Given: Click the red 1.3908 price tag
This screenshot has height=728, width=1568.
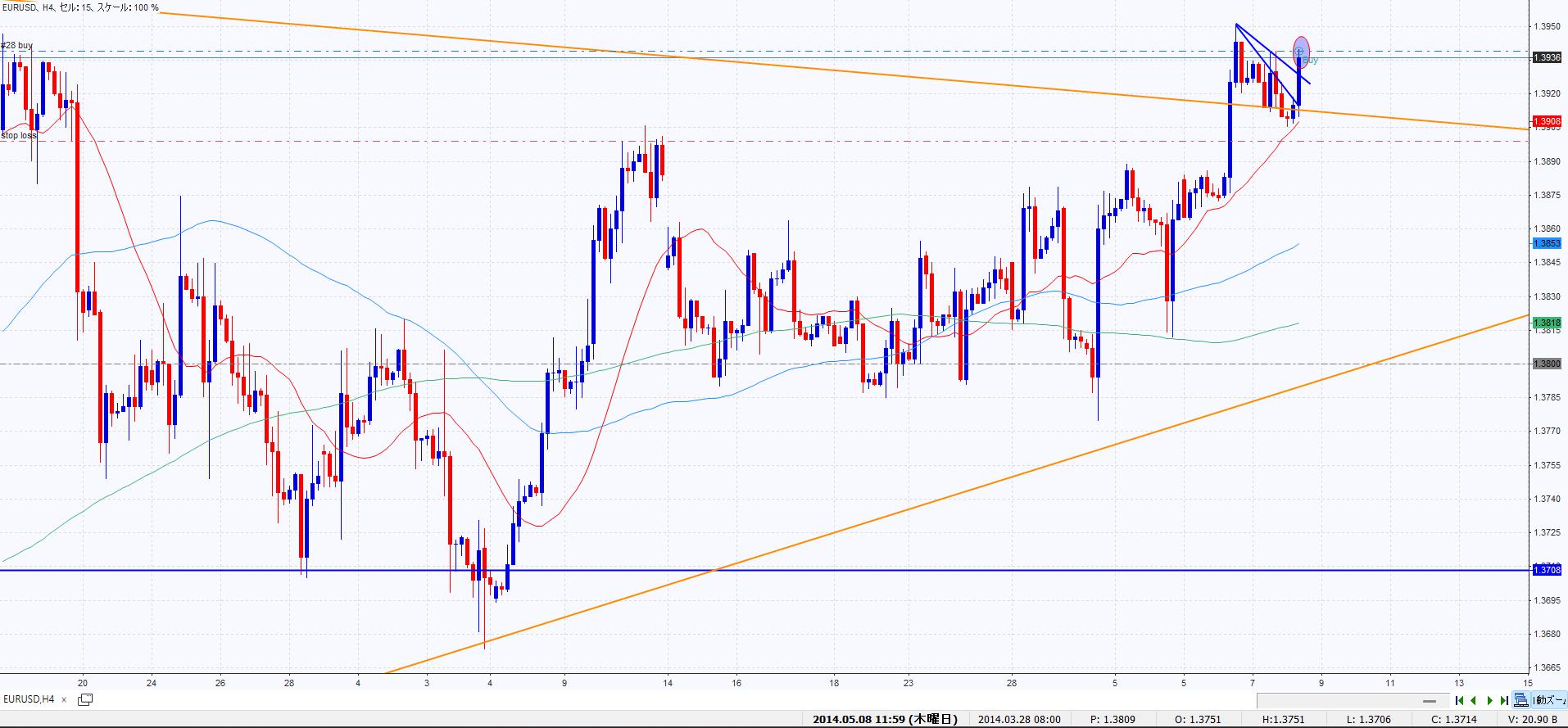Looking at the screenshot, I should tap(1547, 121).
